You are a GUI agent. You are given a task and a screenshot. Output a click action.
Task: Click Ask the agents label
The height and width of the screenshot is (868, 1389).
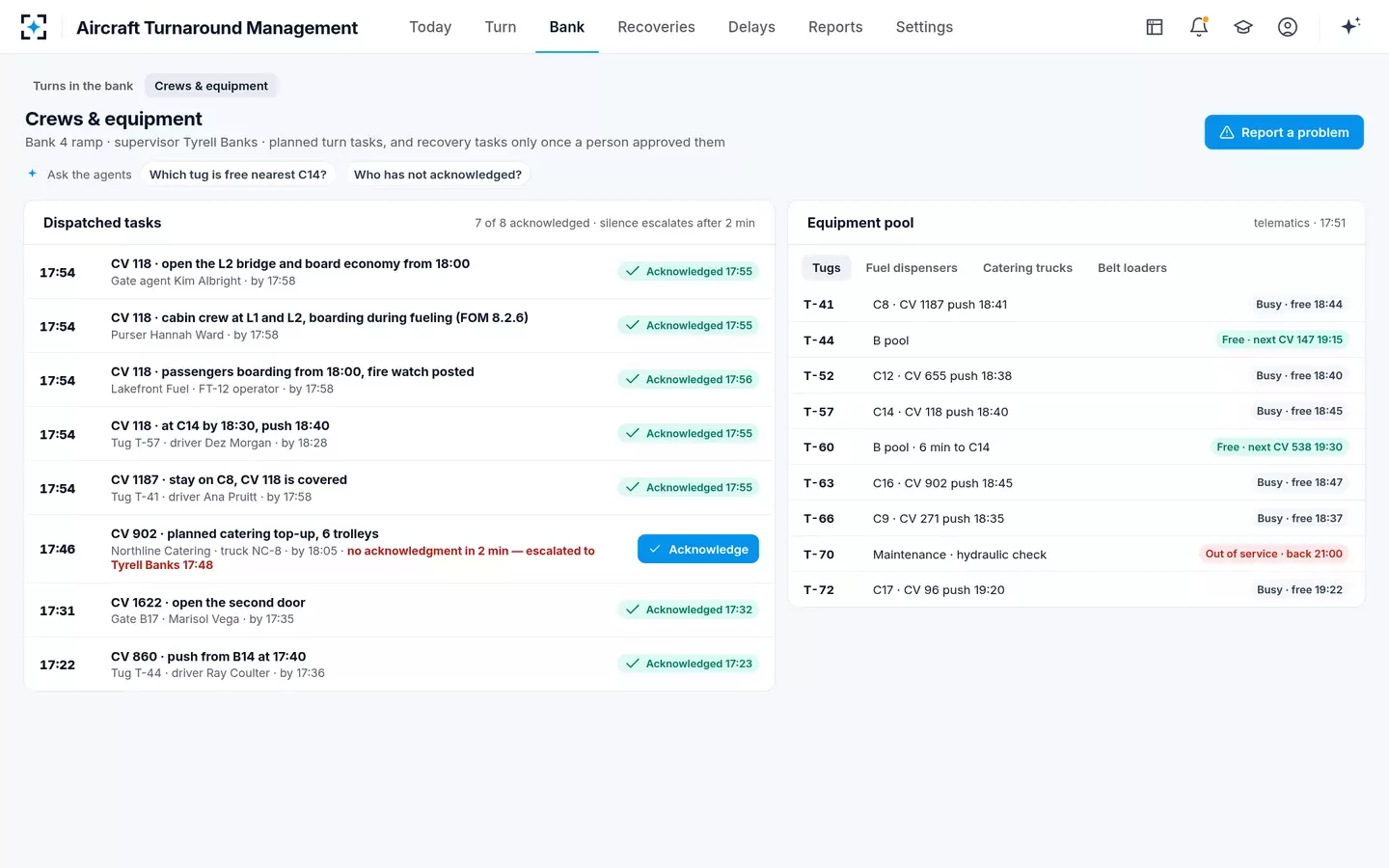[89, 175]
